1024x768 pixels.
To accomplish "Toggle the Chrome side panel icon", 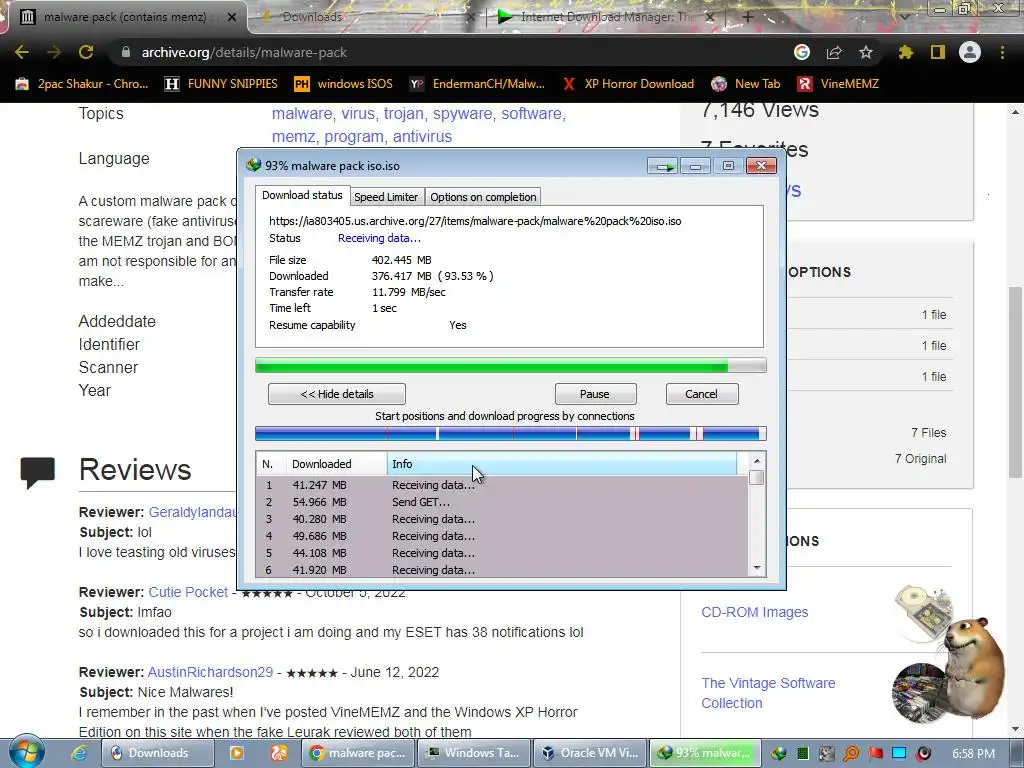I will click(x=938, y=52).
